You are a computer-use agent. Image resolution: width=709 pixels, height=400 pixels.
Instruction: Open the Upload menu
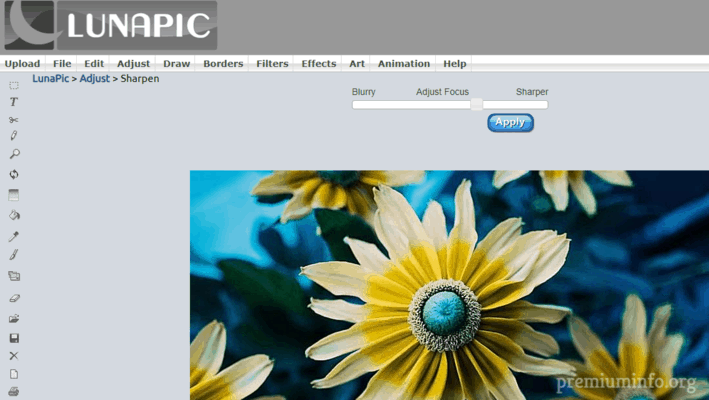[22, 64]
